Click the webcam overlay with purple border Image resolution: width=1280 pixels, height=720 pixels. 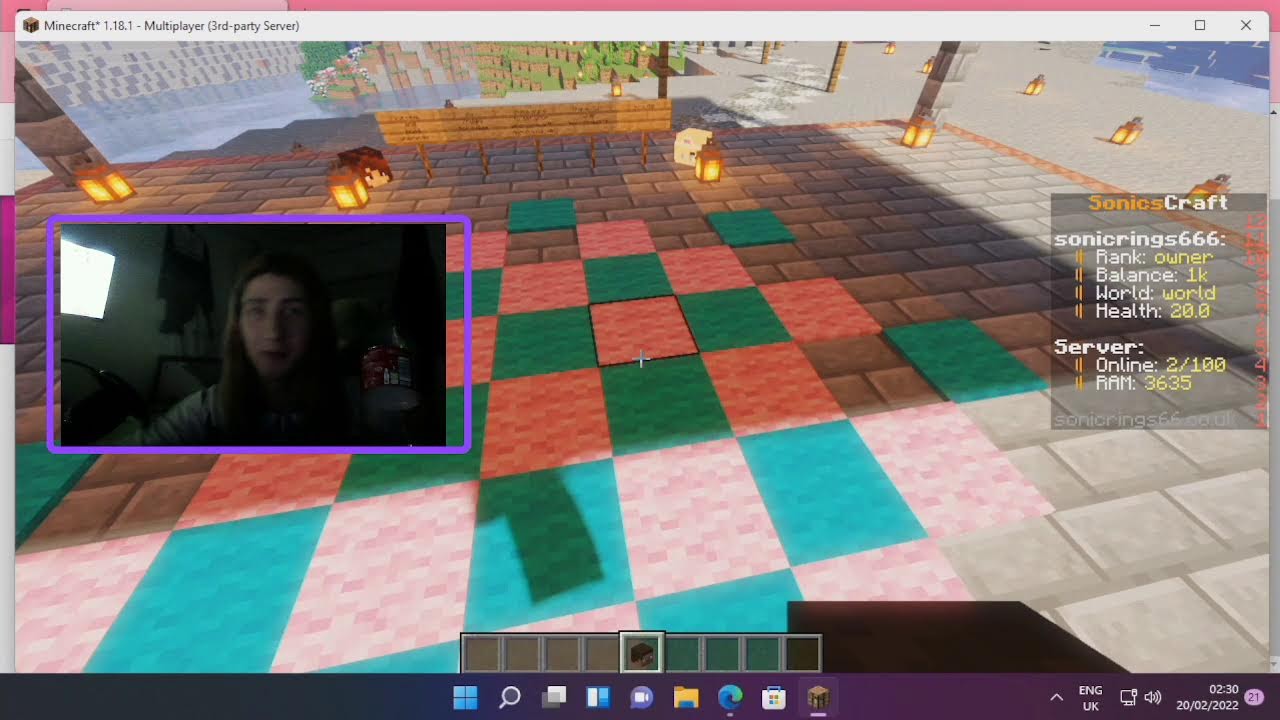pyautogui.click(x=259, y=335)
